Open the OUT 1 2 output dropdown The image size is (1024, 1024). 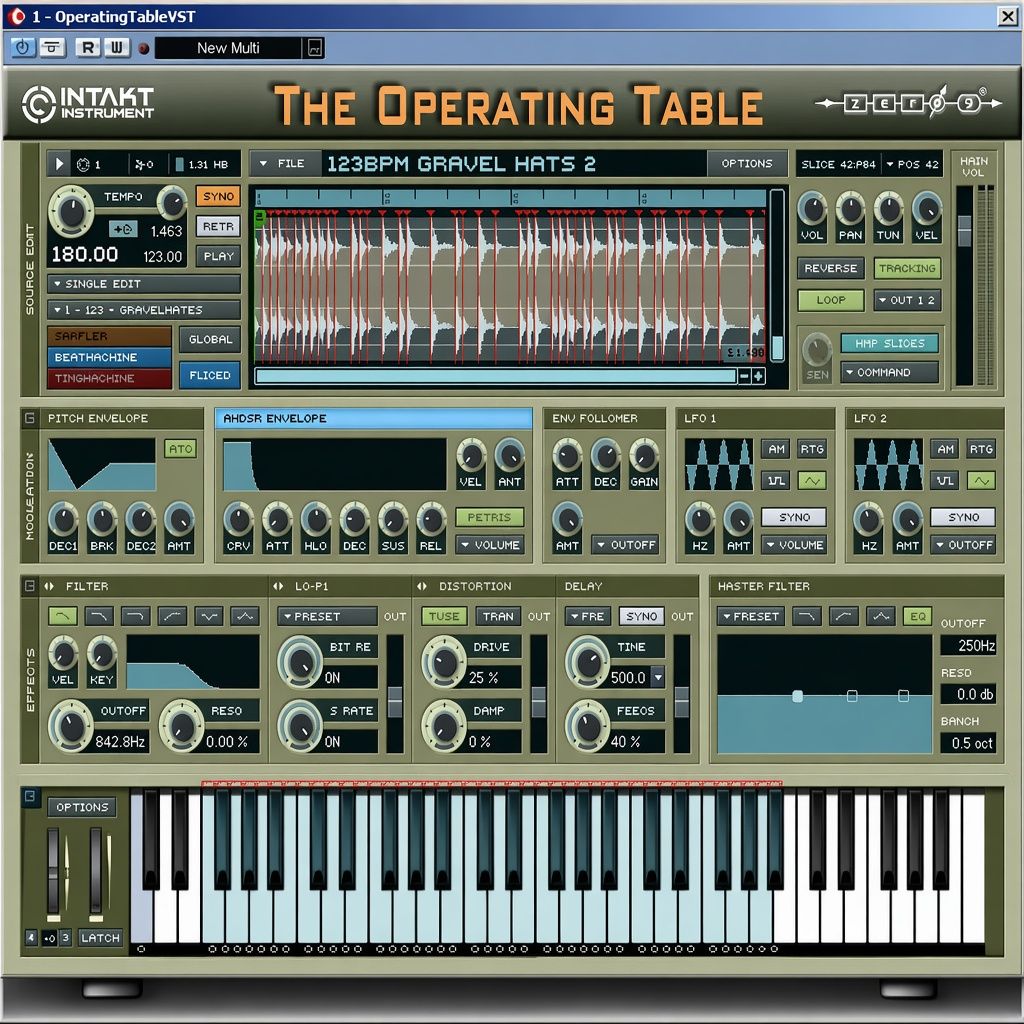click(907, 300)
